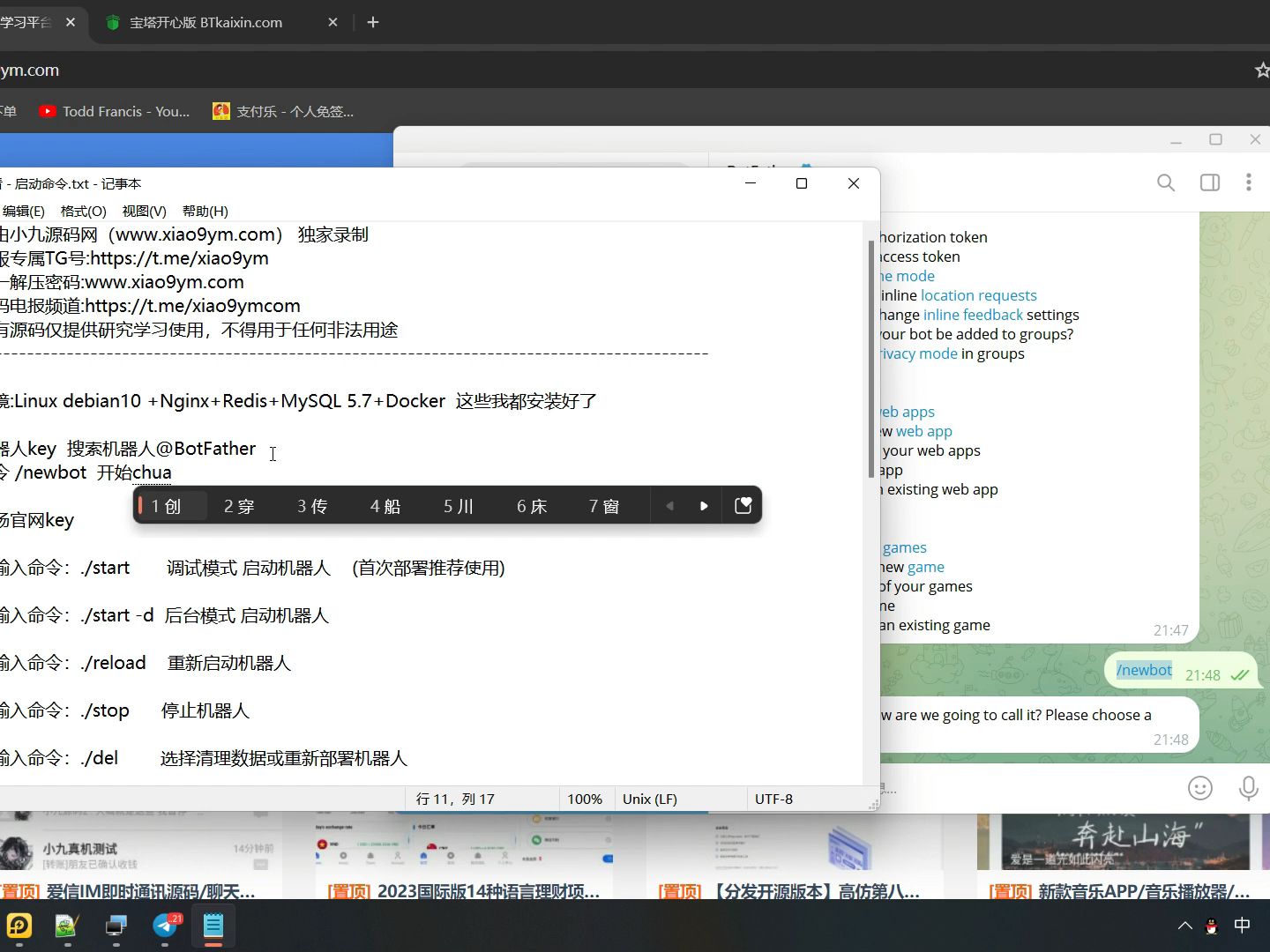The width and height of the screenshot is (1270, 952).
Task: Click browser address bar ym.com
Action: (x=617, y=70)
